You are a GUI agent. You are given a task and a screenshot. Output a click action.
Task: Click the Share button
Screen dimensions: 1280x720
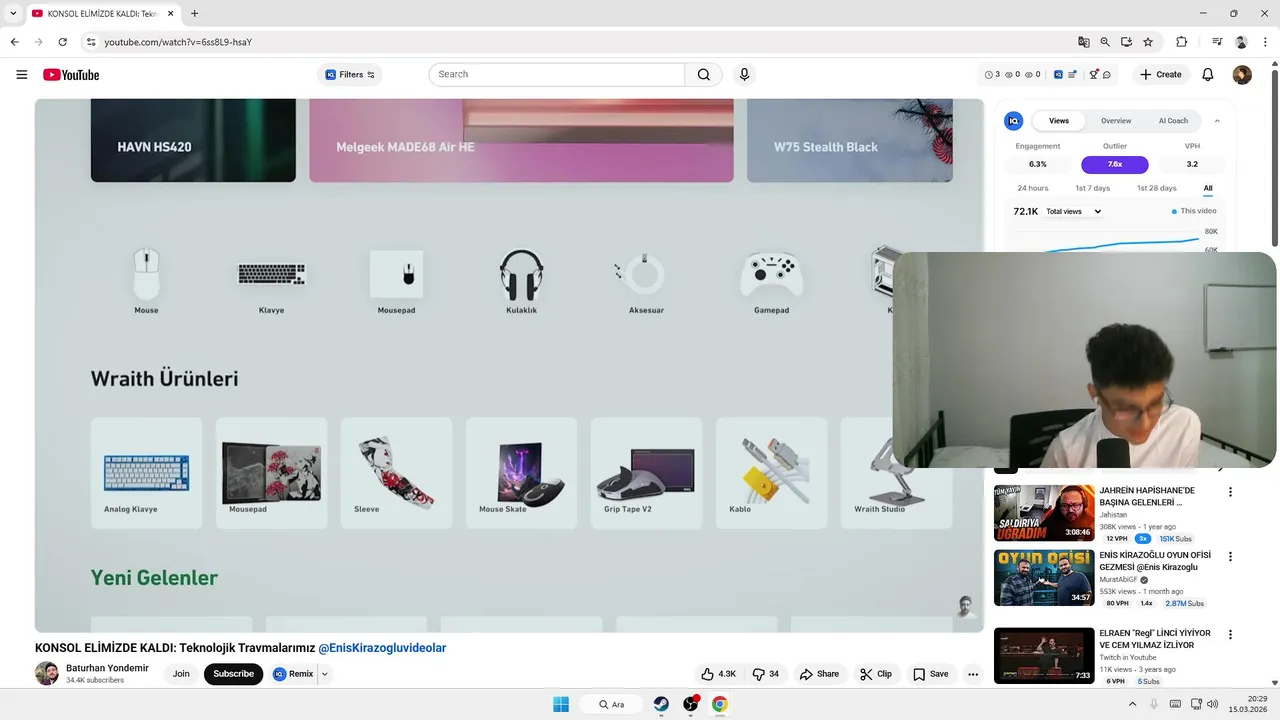(x=819, y=674)
